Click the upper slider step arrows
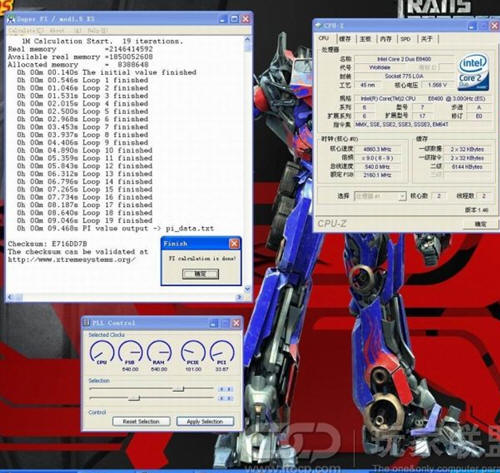This screenshot has width=500, height=473. click(x=226, y=389)
